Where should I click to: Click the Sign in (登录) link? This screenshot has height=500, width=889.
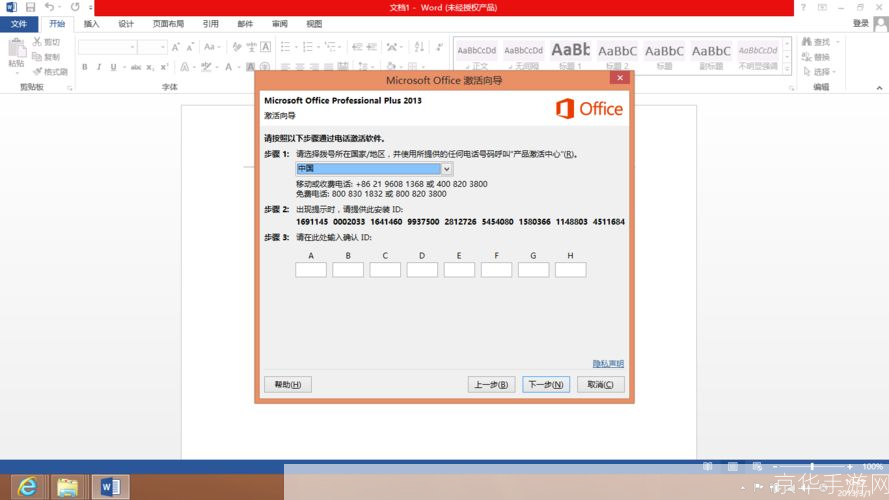(x=861, y=23)
